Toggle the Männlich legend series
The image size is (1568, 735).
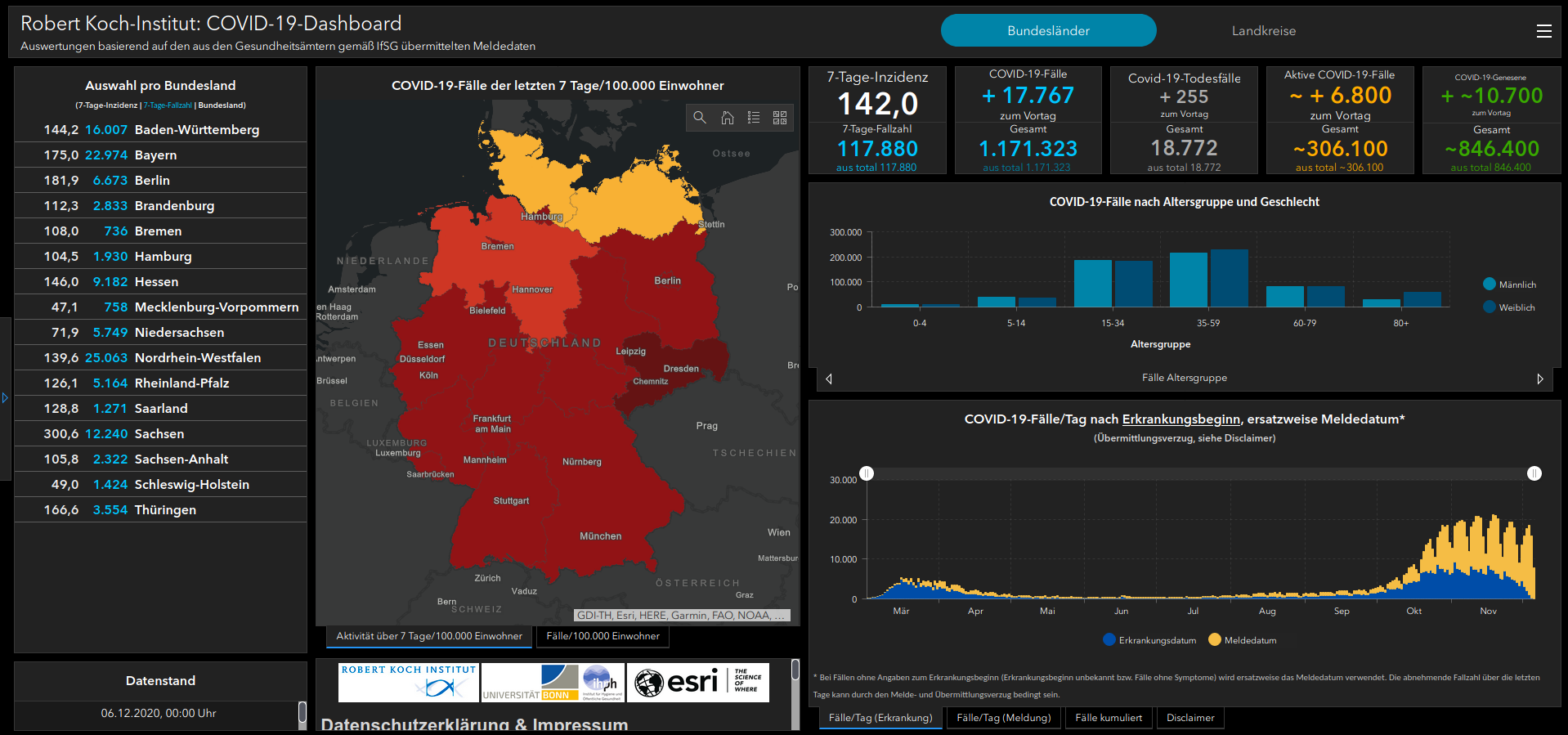pos(1509,285)
